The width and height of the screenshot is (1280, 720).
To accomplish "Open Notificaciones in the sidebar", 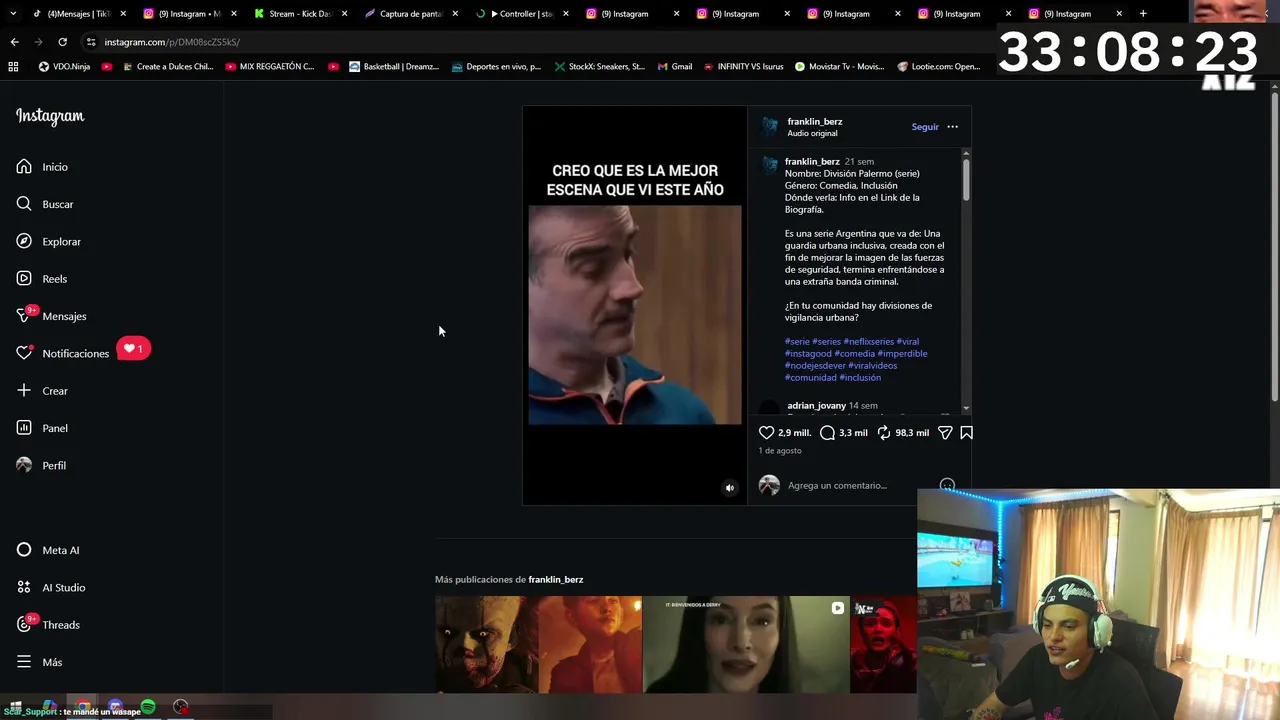I will point(62,353).
